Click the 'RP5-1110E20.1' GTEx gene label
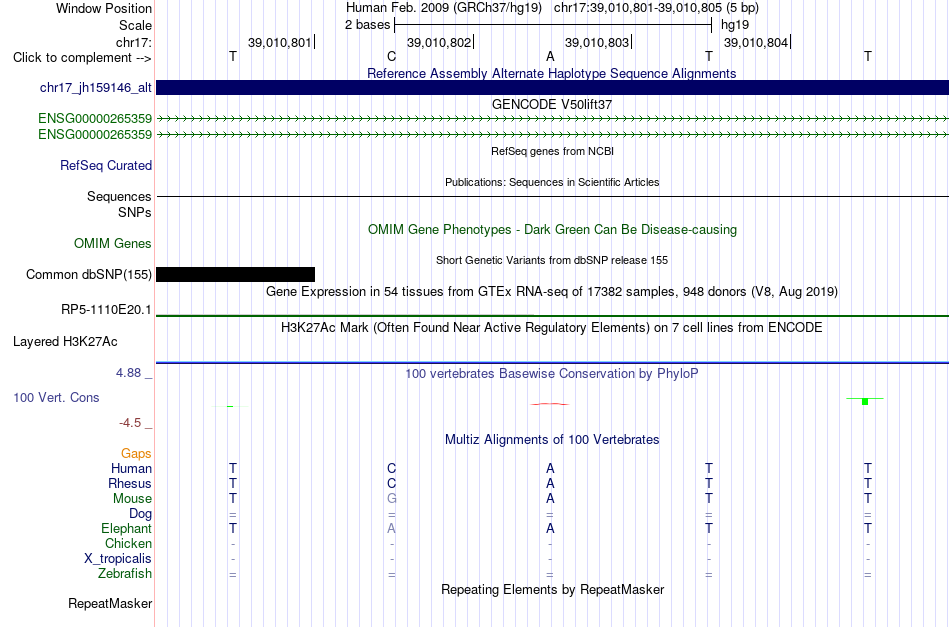The width and height of the screenshot is (950, 627). [106, 310]
